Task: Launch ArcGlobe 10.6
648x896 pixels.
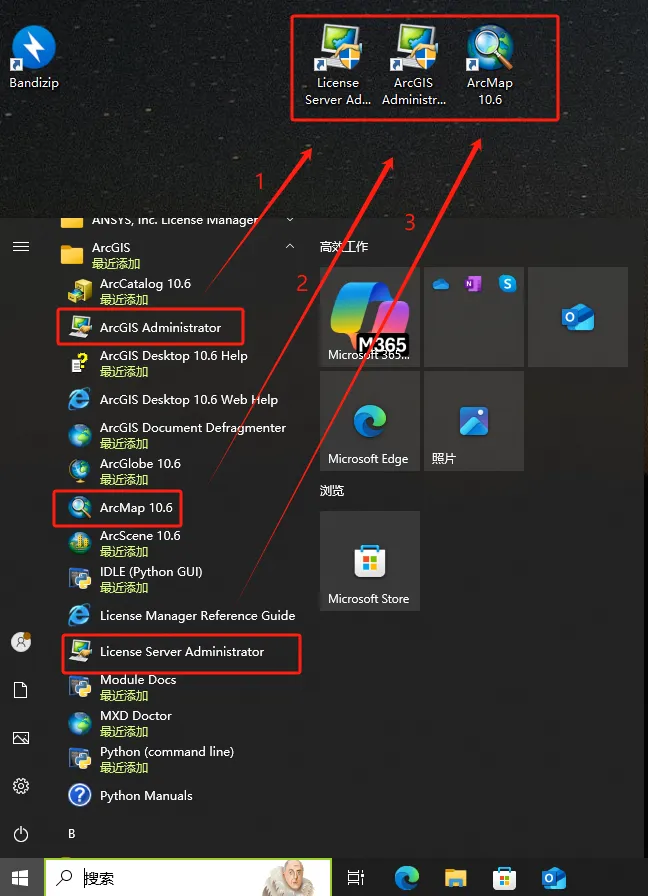Action: [178, 471]
